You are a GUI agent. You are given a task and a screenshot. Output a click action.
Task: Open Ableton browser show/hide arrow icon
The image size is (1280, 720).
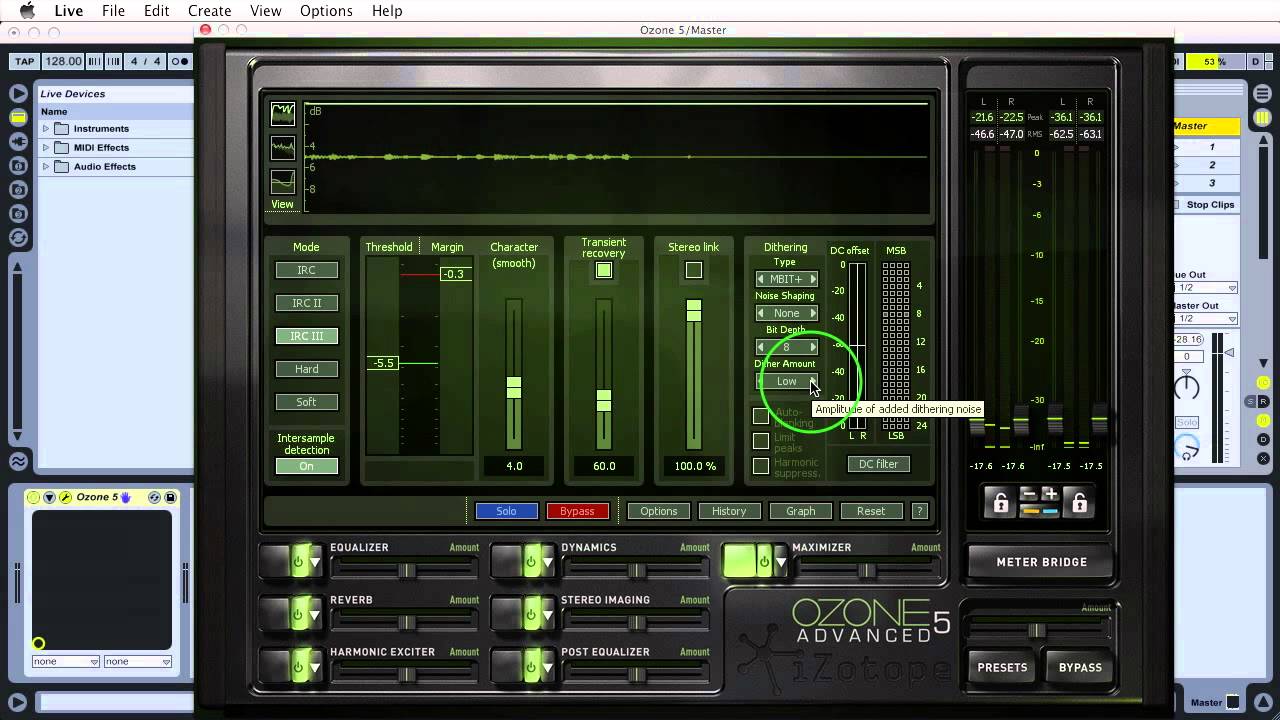(x=18, y=93)
